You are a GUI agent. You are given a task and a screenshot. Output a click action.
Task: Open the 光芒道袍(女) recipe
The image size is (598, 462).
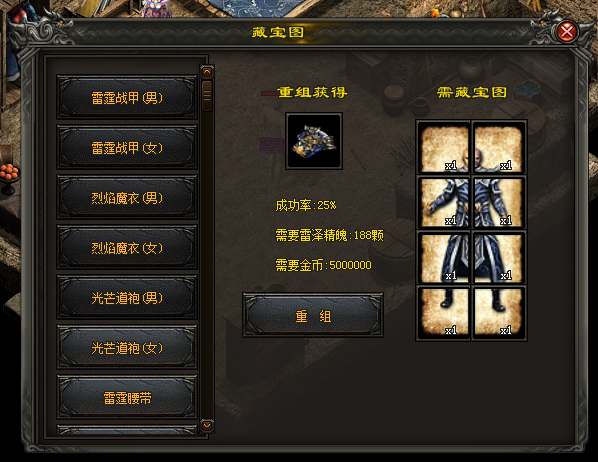(x=127, y=347)
